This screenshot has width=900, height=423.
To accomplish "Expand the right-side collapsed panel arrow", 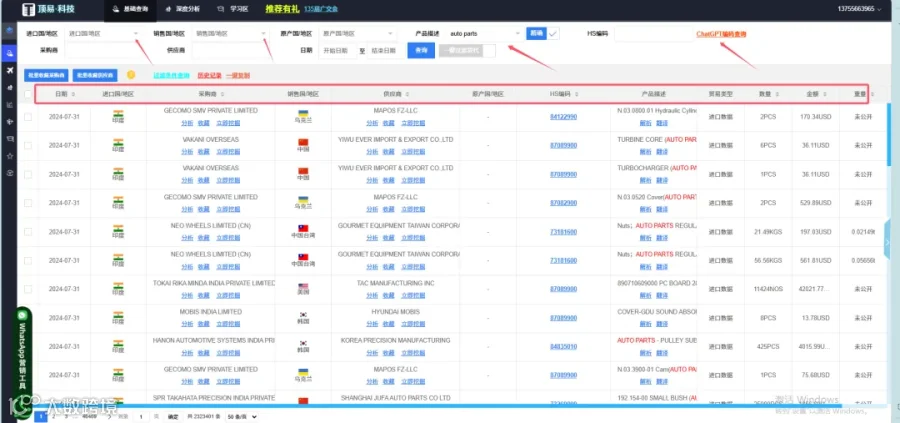I will [x=888, y=243].
